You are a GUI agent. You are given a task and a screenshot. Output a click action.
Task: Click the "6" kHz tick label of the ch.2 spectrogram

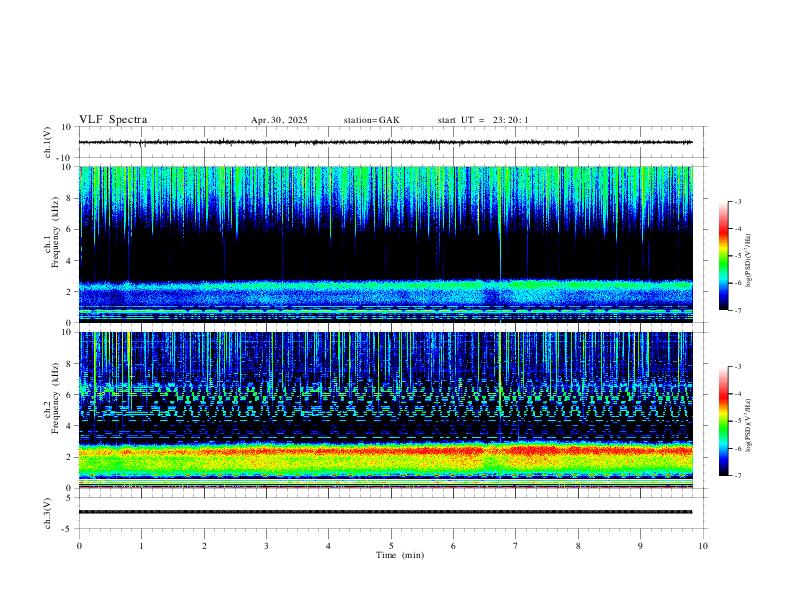[x=70, y=395]
